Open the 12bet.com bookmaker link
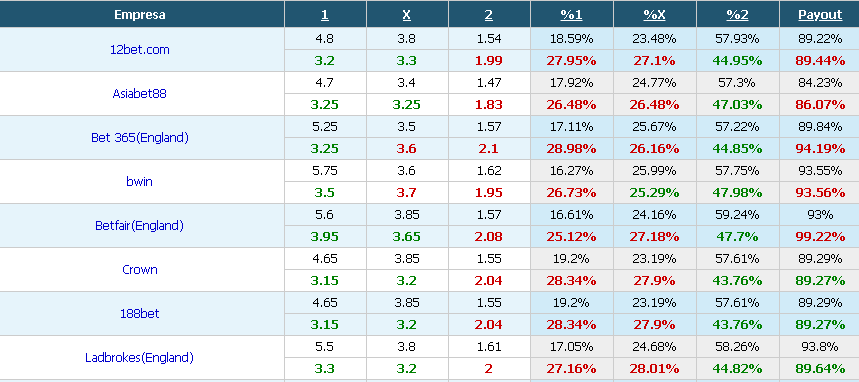This screenshot has width=859, height=382. click(140, 49)
